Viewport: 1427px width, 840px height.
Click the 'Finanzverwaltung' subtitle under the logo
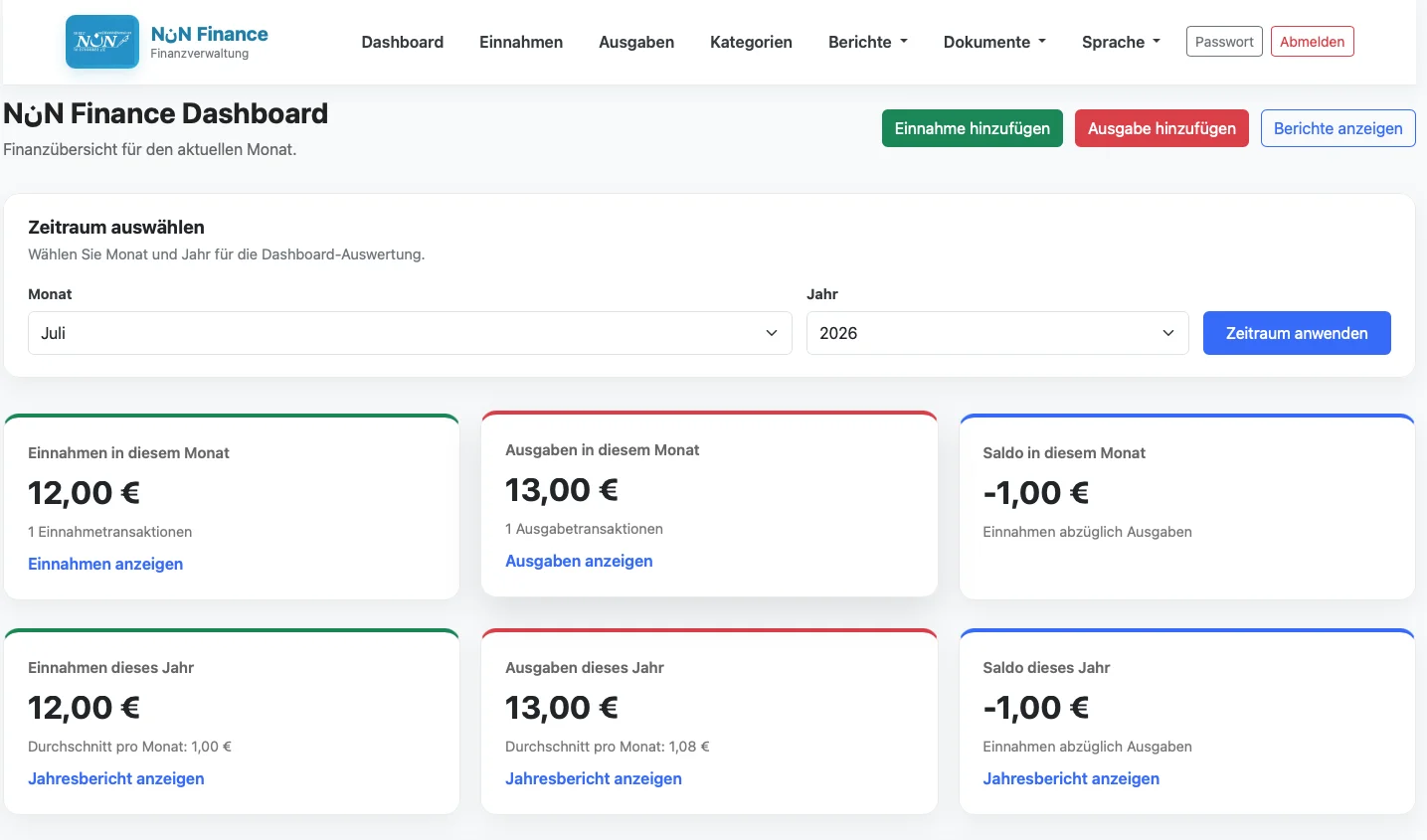point(200,54)
